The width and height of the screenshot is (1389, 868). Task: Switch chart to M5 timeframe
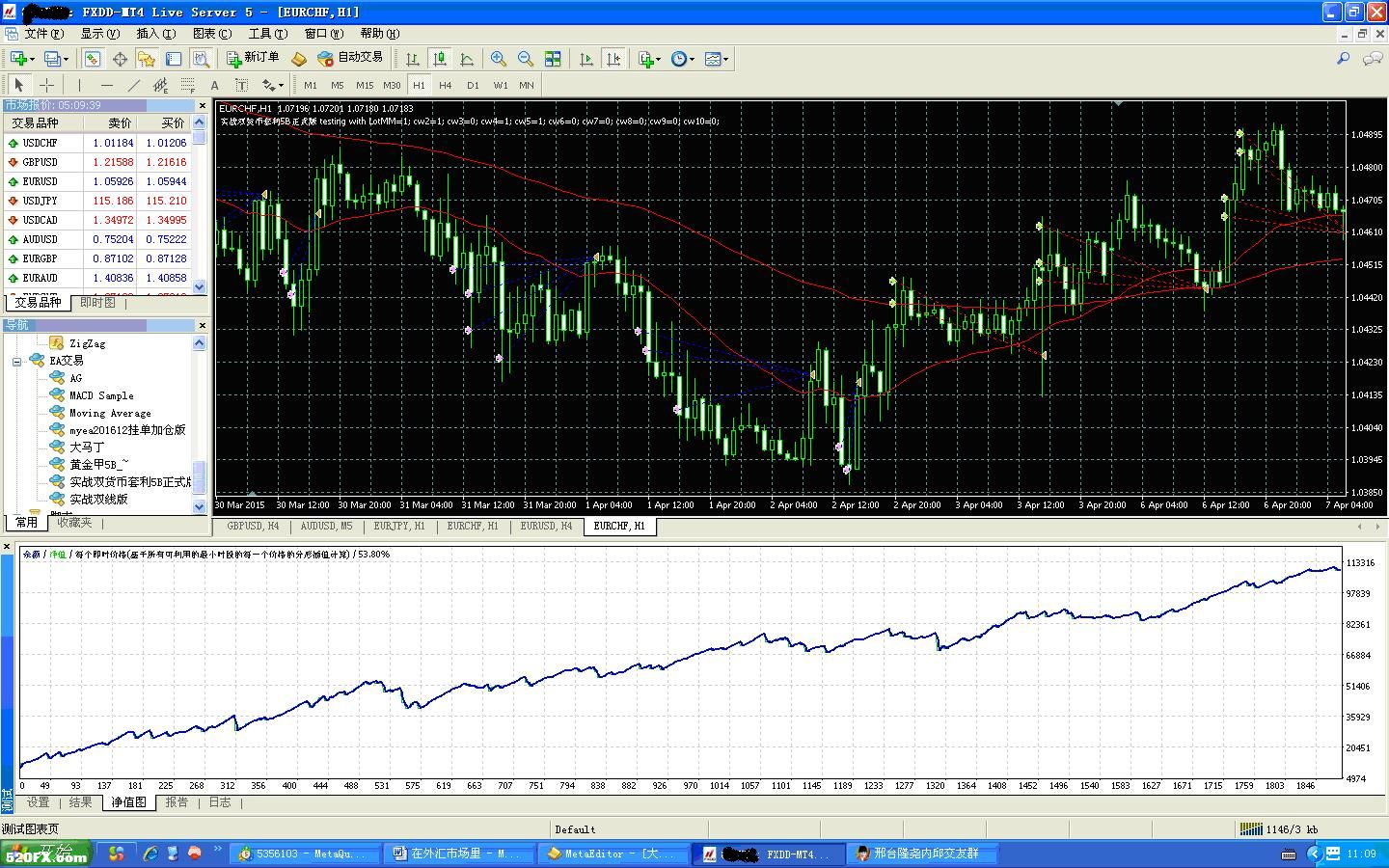338,85
